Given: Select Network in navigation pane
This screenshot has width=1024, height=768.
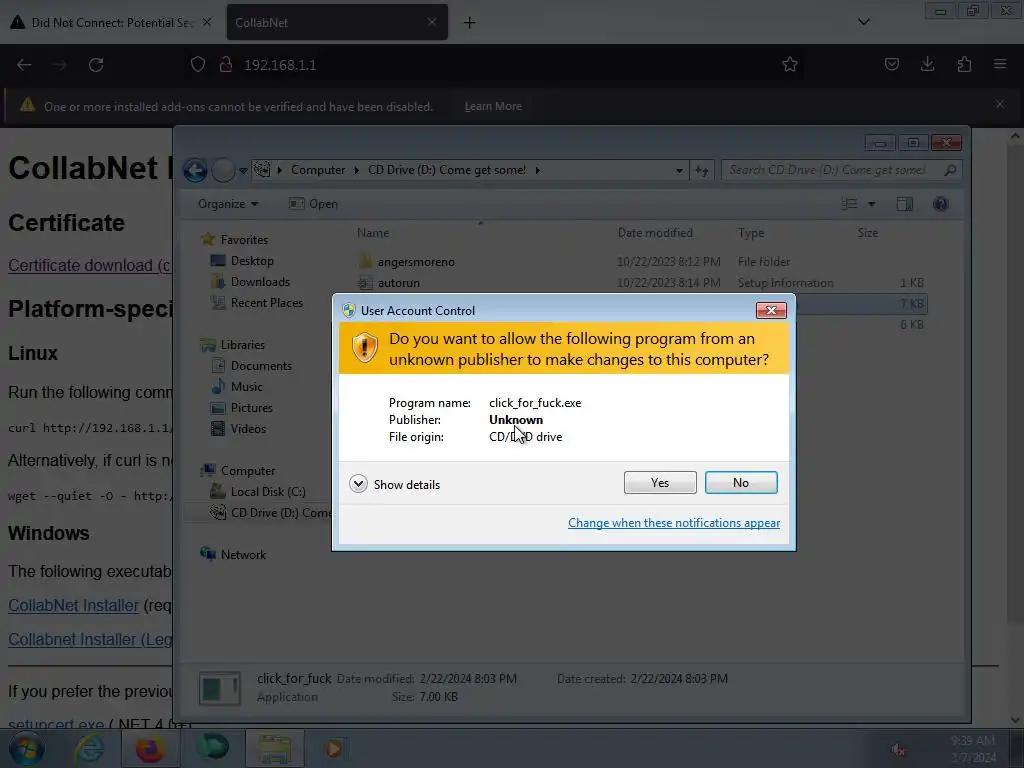Looking at the screenshot, I should click(x=243, y=554).
